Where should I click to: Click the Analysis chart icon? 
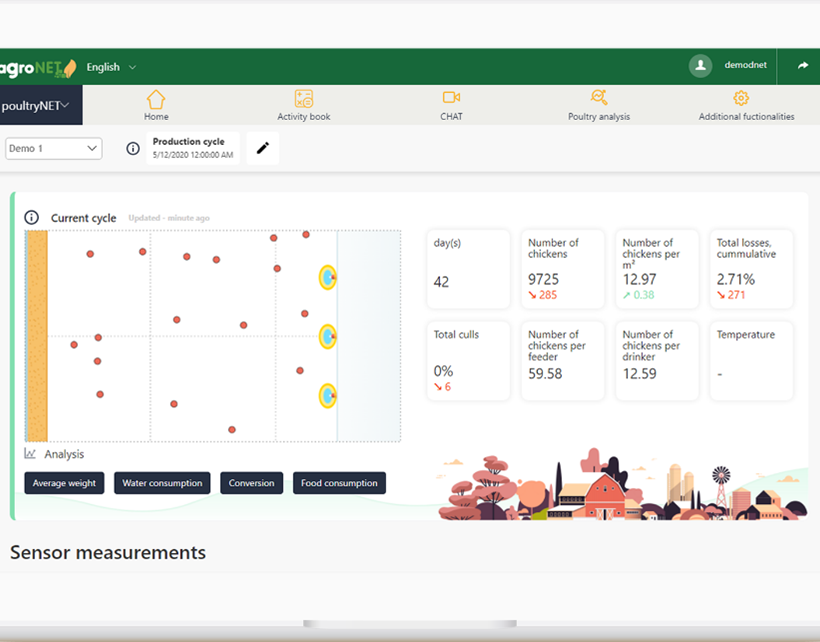[x=30, y=453]
